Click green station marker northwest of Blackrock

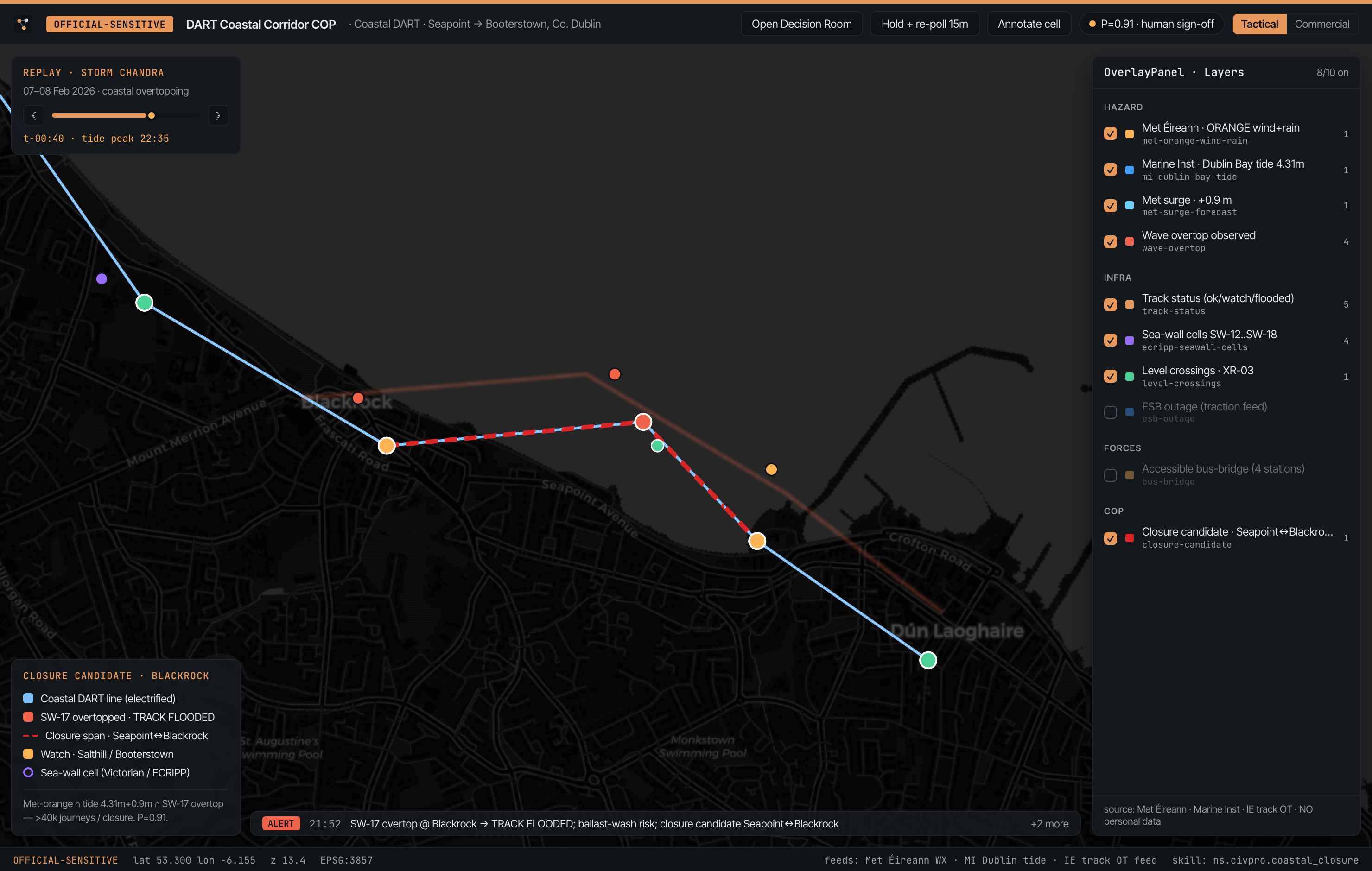pos(144,303)
